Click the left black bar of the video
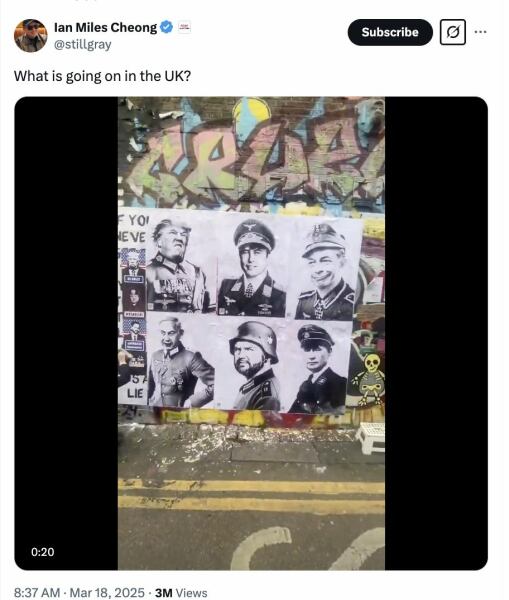The height and width of the screenshot is (600, 509). point(66,333)
